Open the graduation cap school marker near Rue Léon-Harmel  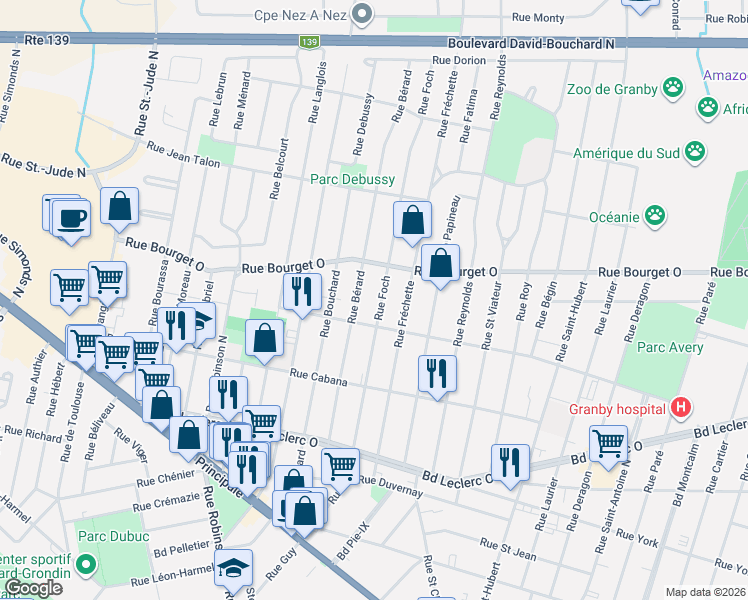tap(233, 569)
